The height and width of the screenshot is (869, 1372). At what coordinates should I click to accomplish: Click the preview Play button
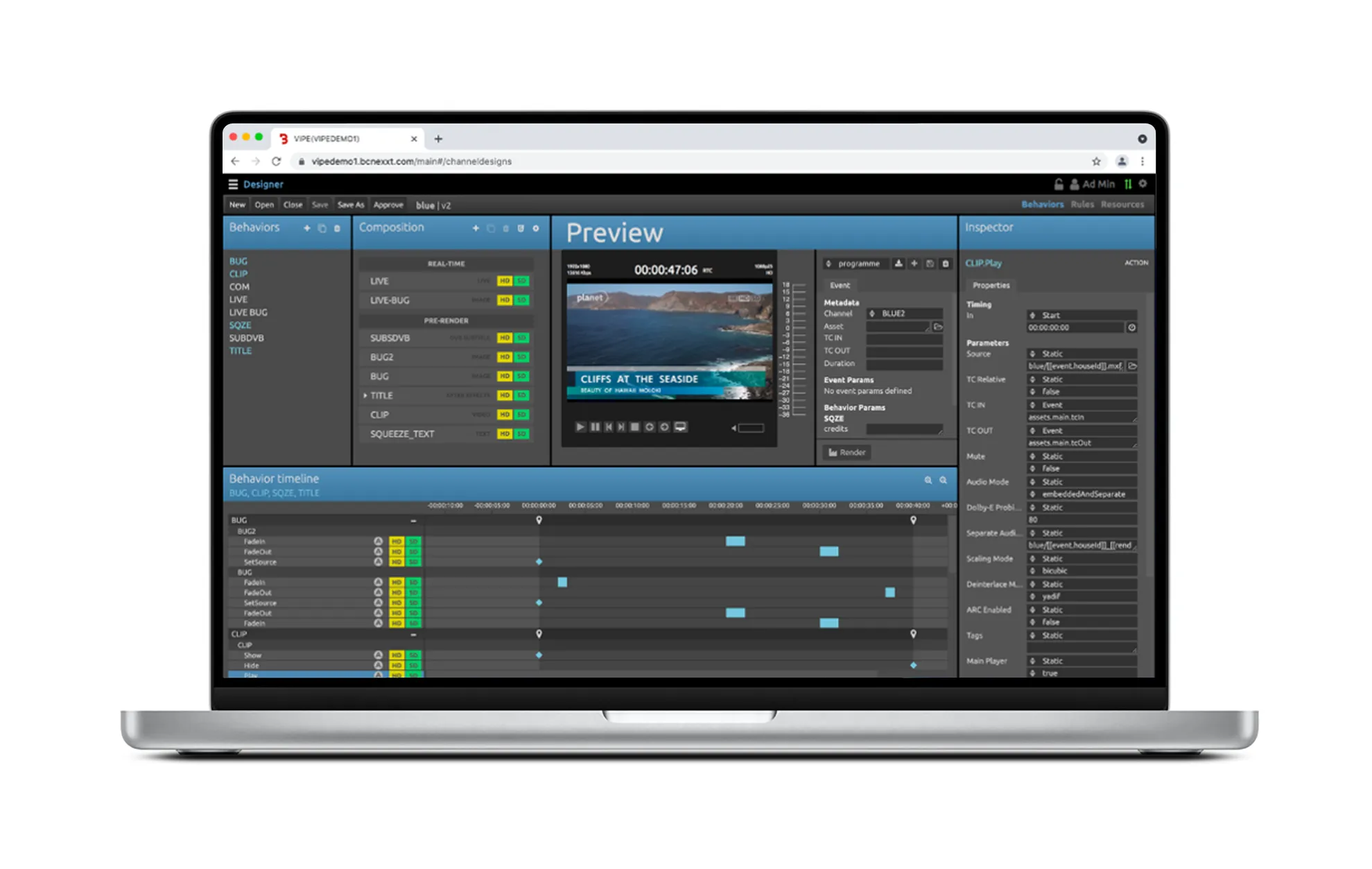(x=580, y=427)
